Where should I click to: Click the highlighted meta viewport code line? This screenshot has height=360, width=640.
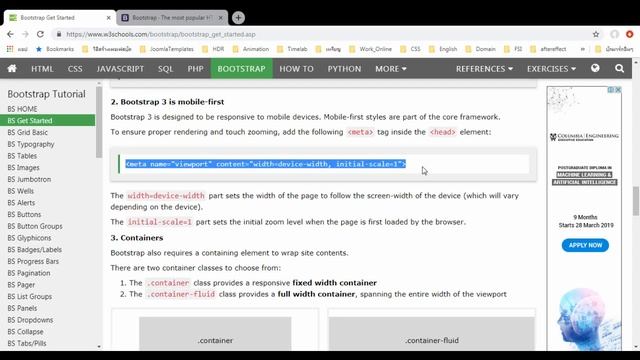coord(266,164)
